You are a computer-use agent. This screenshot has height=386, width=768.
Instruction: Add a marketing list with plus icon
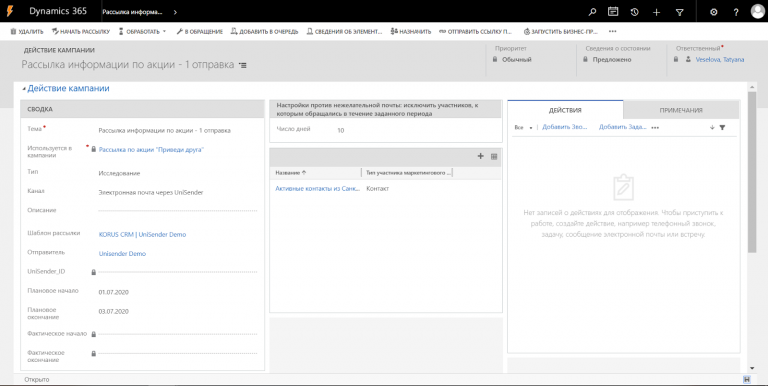click(x=480, y=156)
